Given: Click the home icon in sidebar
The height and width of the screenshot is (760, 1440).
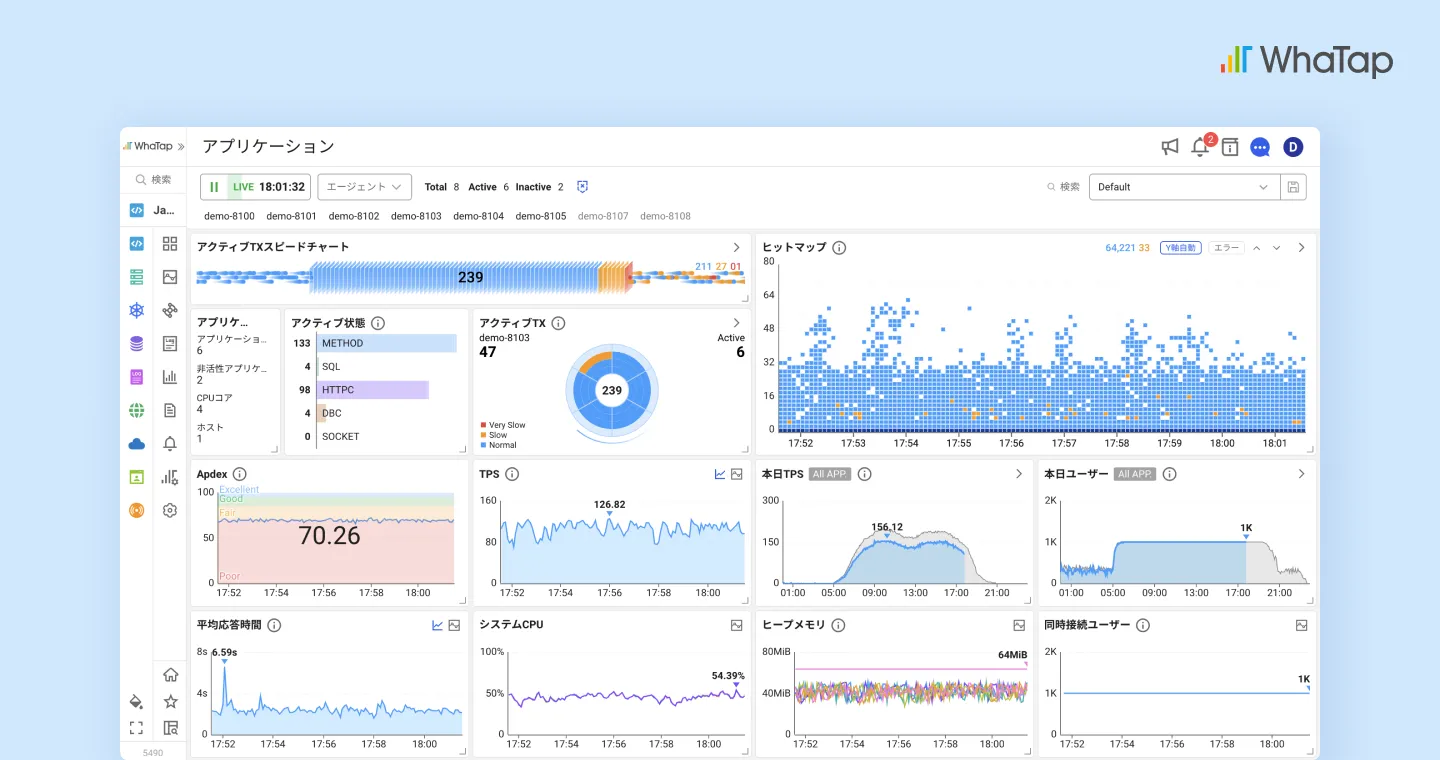Looking at the screenshot, I should point(170,675).
